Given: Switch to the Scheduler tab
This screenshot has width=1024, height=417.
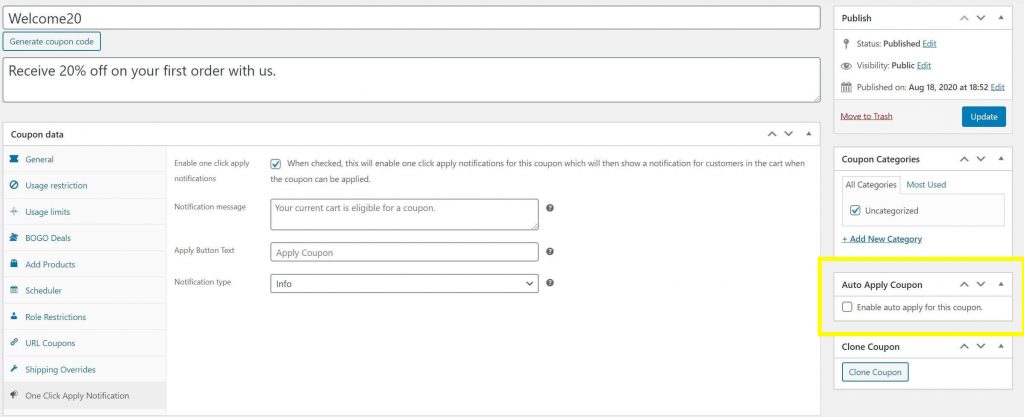Looking at the screenshot, I should pyautogui.click(x=84, y=290).
